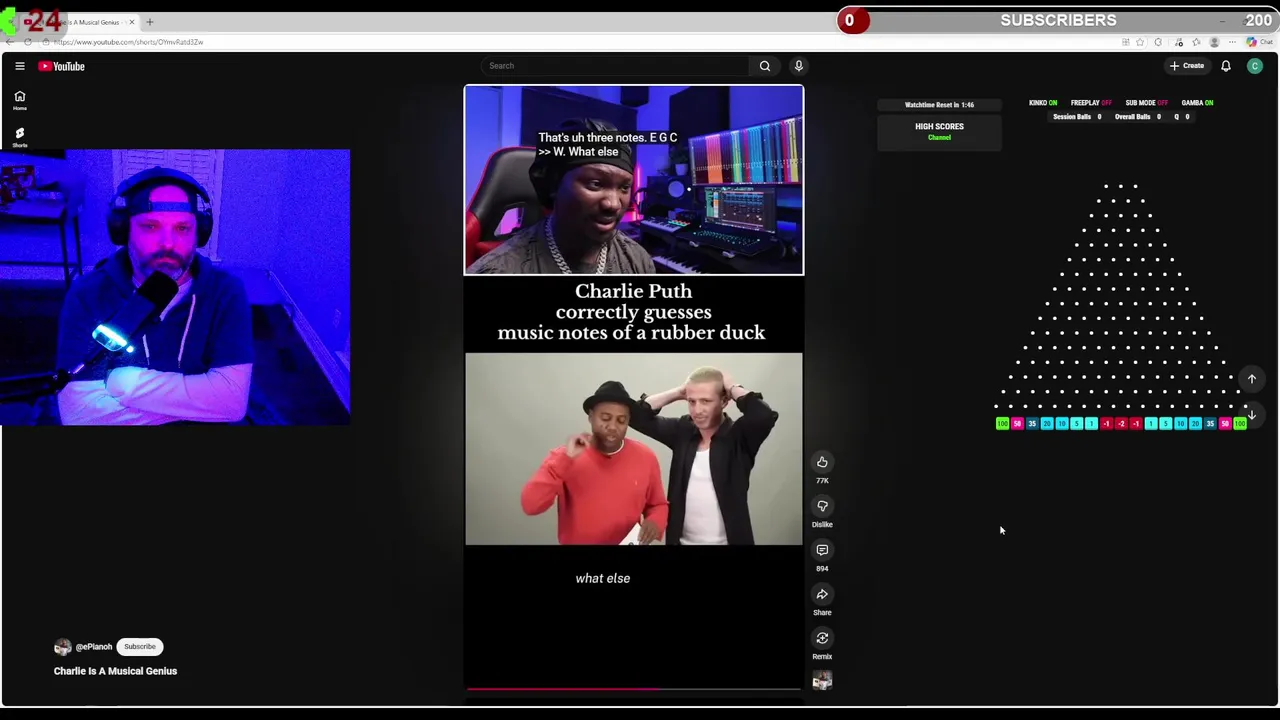Click the Charlie Is A Musical Genius title
1280x720 pixels.
(115, 671)
